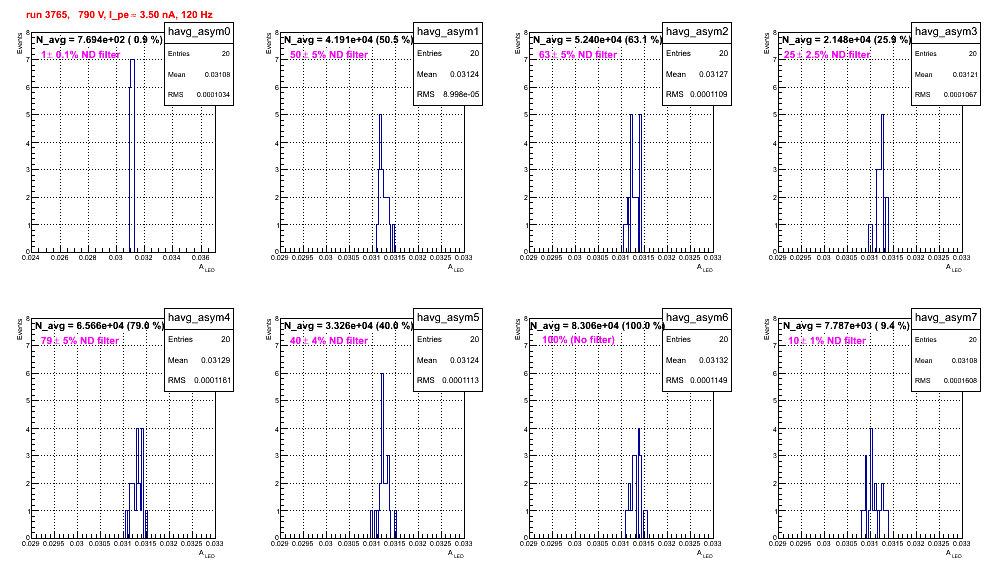The image size is (996, 572).
Task: Click the Entries row in havg_asym6 stats
Action: coord(697,339)
